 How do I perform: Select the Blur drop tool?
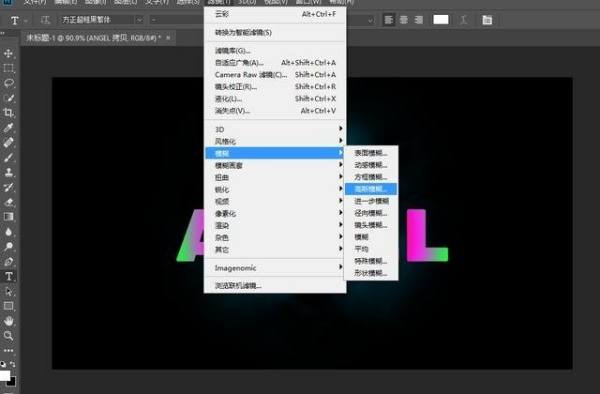point(8,231)
